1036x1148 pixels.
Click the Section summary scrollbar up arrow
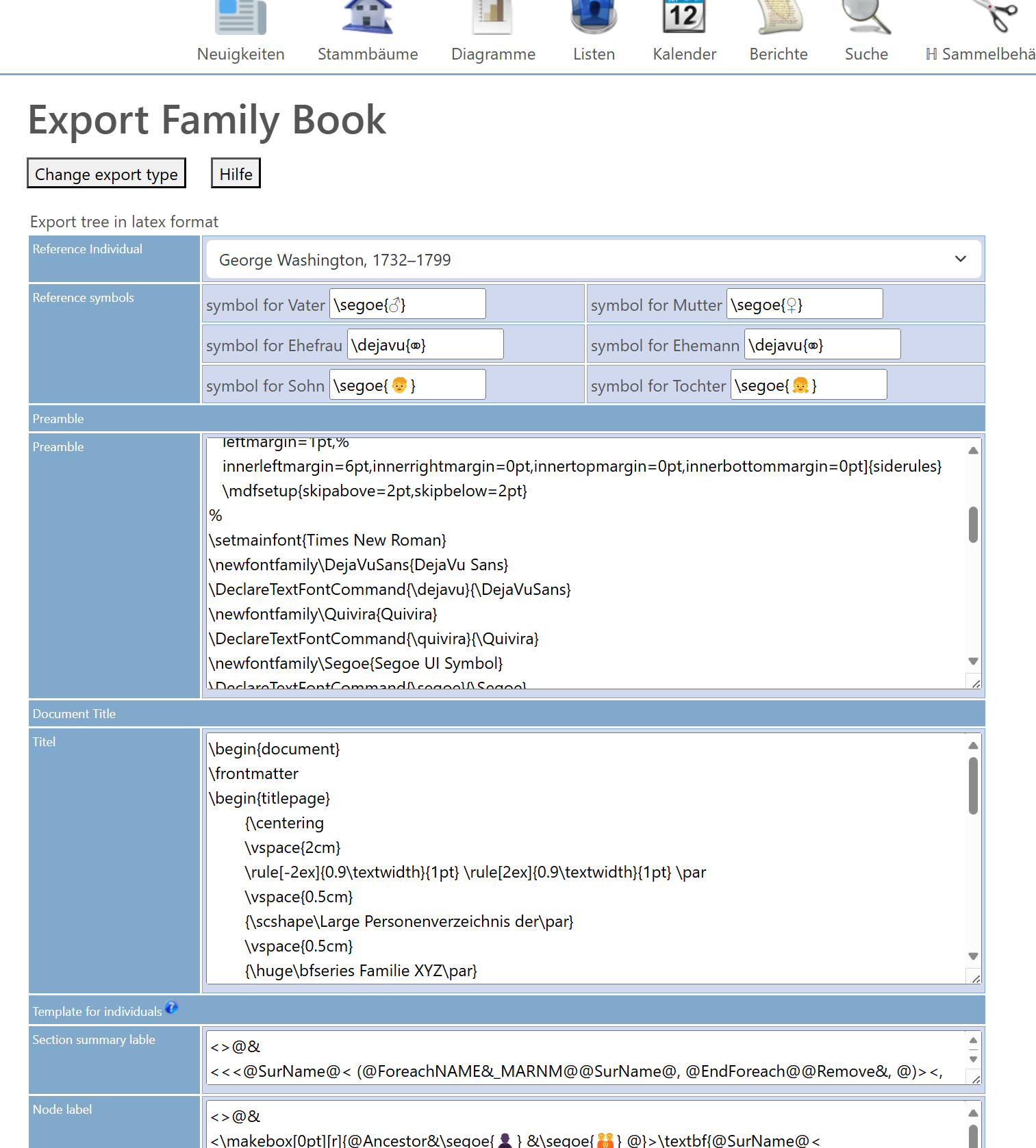(x=973, y=1041)
